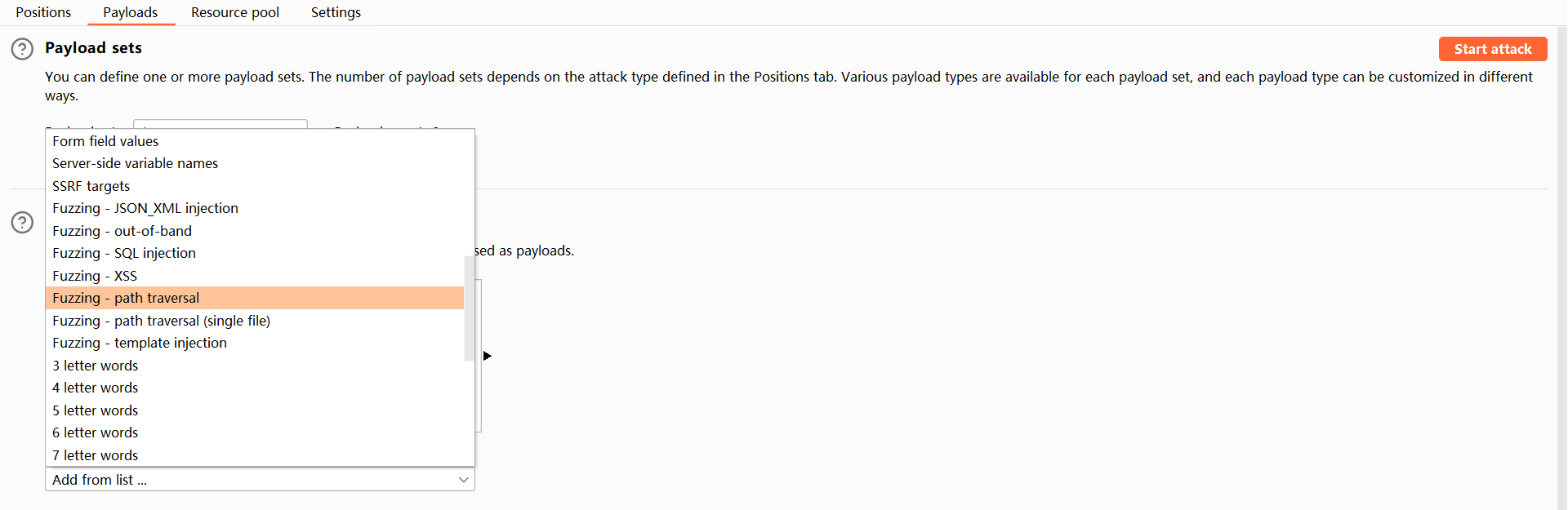Switch to the Positions tab
Screen dimensions: 1568x510
(43, 12)
